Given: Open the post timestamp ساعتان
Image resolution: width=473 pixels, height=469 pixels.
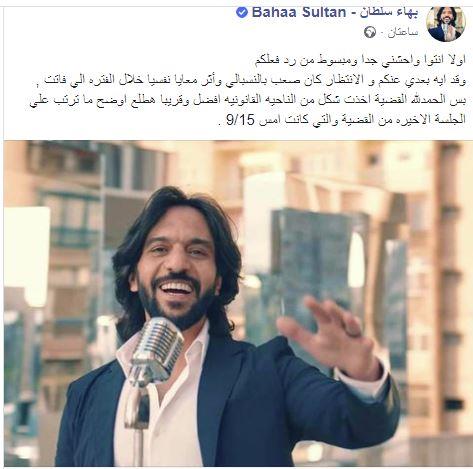Looking at the screenshot, I should [403, 33].
